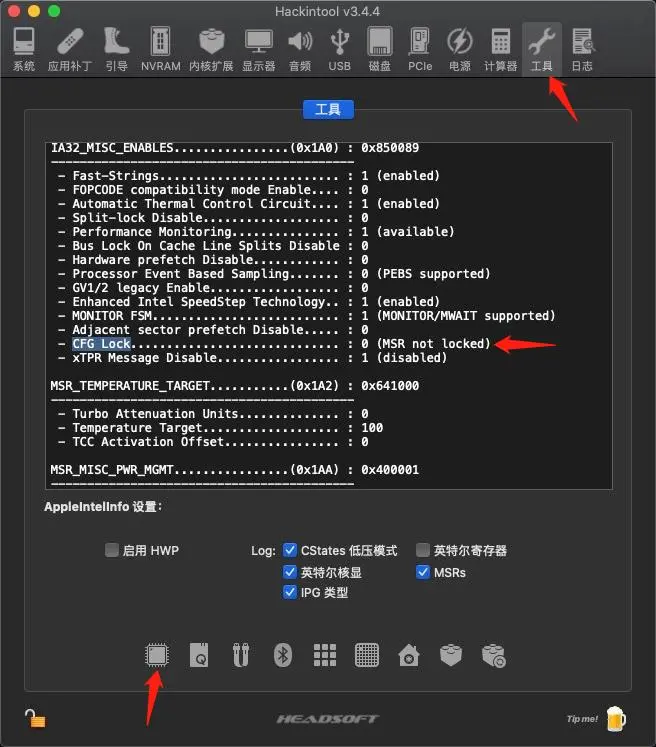The image size is (656, 747).
Task: Open the PCIe toolbar tab
Action: coord(420,49)
